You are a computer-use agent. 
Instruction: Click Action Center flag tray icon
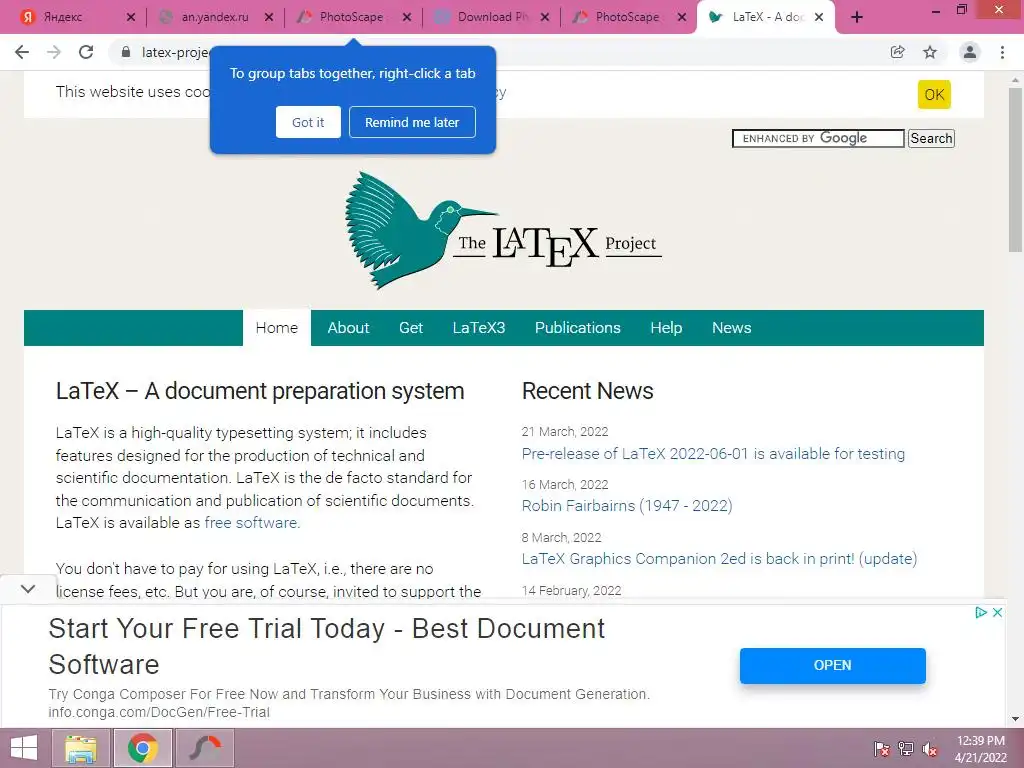click(x=881, y=749)
